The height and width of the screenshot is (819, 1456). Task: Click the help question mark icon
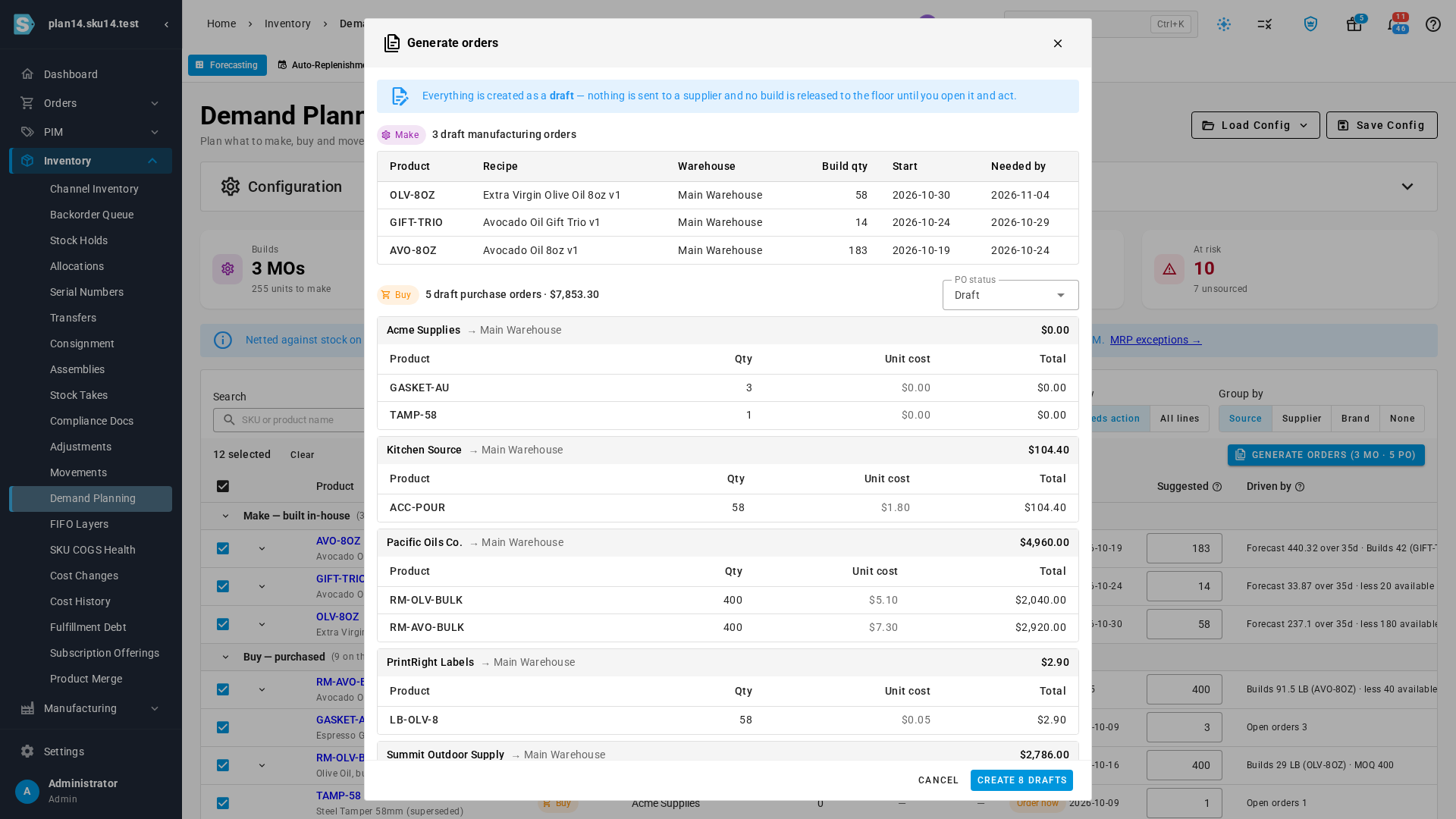pos(1433,24)
